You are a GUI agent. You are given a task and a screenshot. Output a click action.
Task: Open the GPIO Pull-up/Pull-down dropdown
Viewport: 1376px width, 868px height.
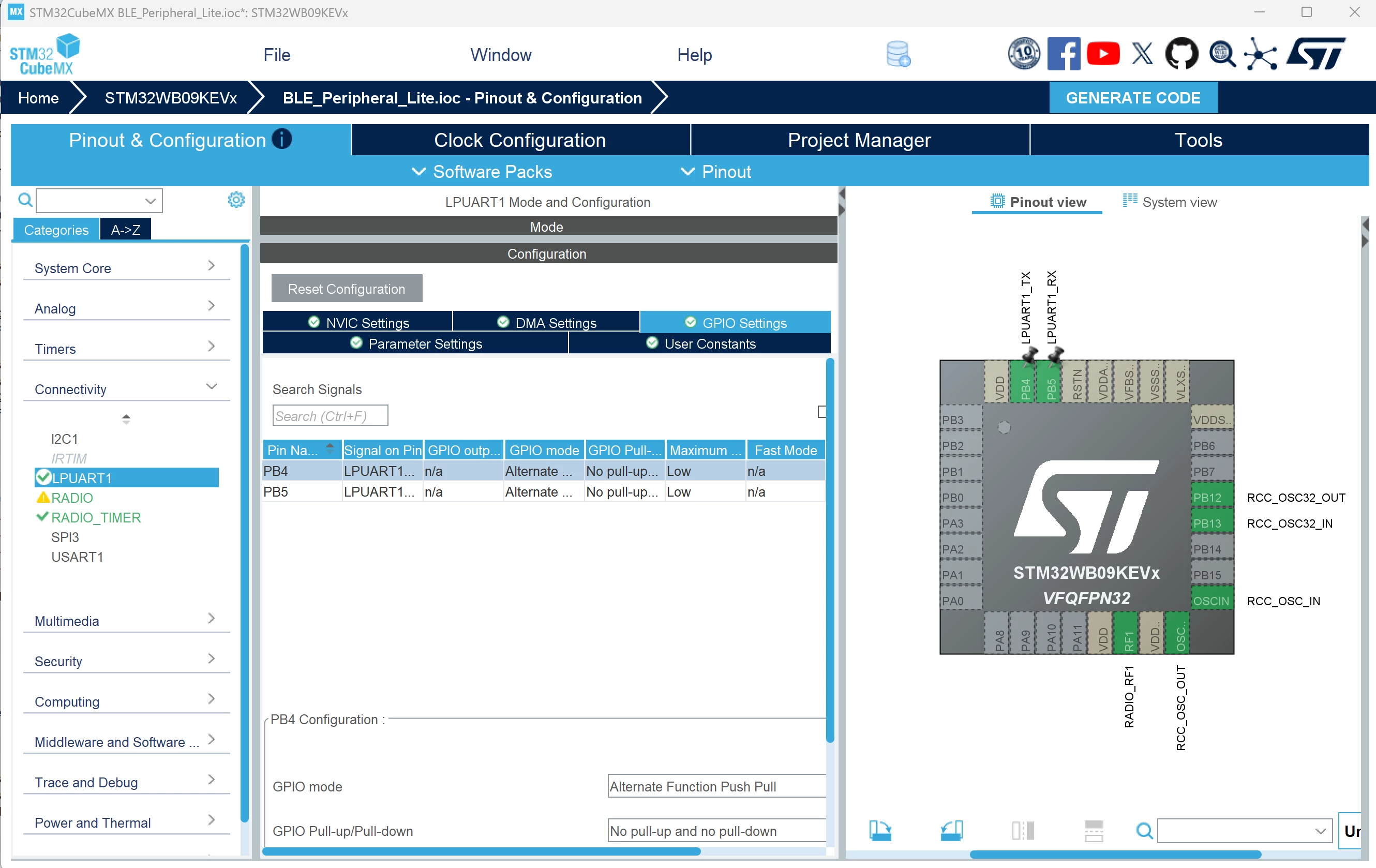click(716, 831)
